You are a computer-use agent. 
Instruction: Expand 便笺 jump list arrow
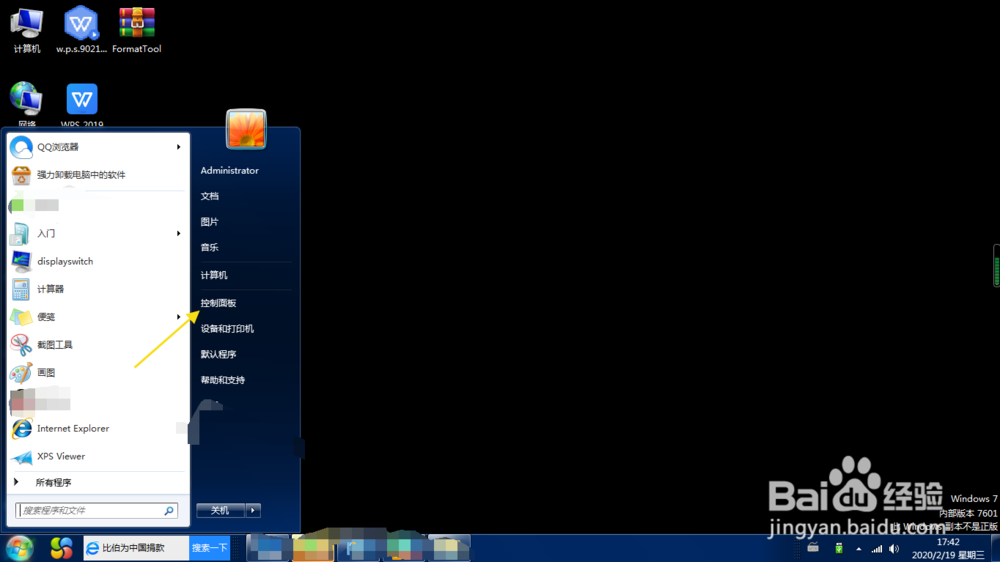[179, 317]
